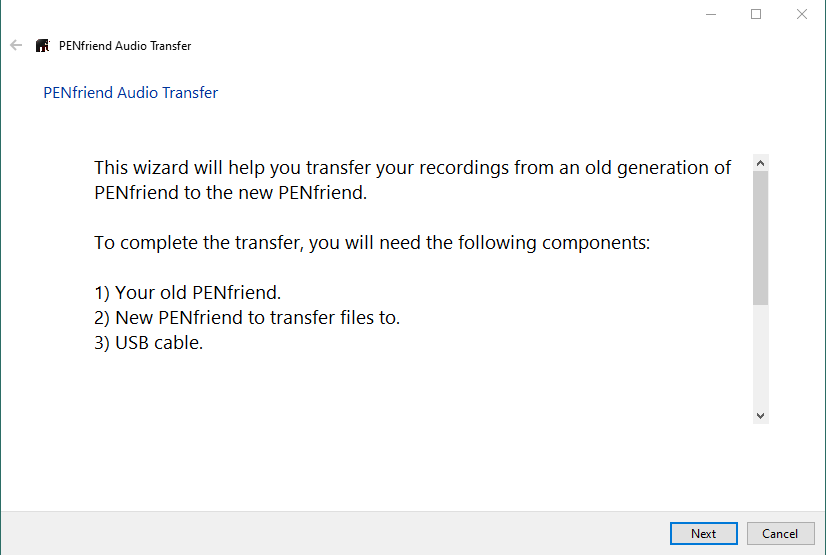Click the window title text beside the icon

(x=125, y=46)
